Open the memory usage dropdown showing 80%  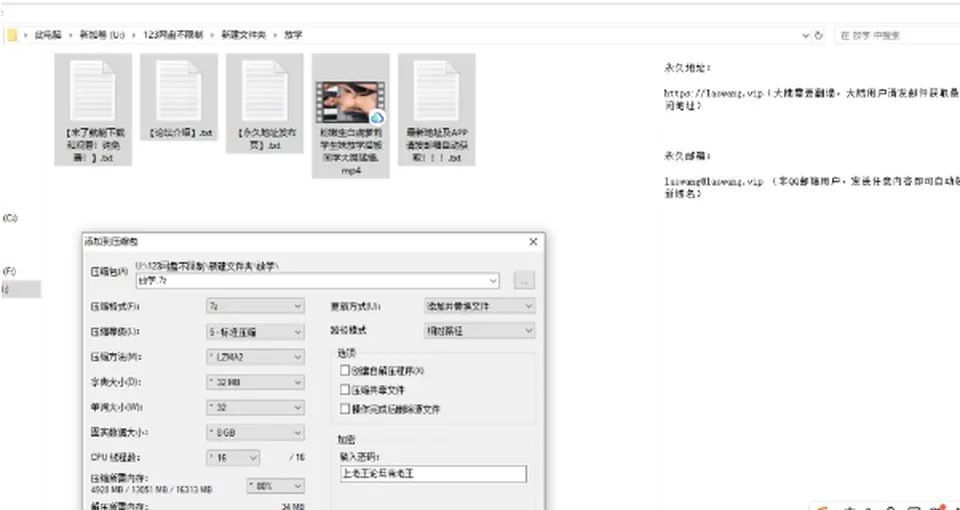tap(275, 486)
